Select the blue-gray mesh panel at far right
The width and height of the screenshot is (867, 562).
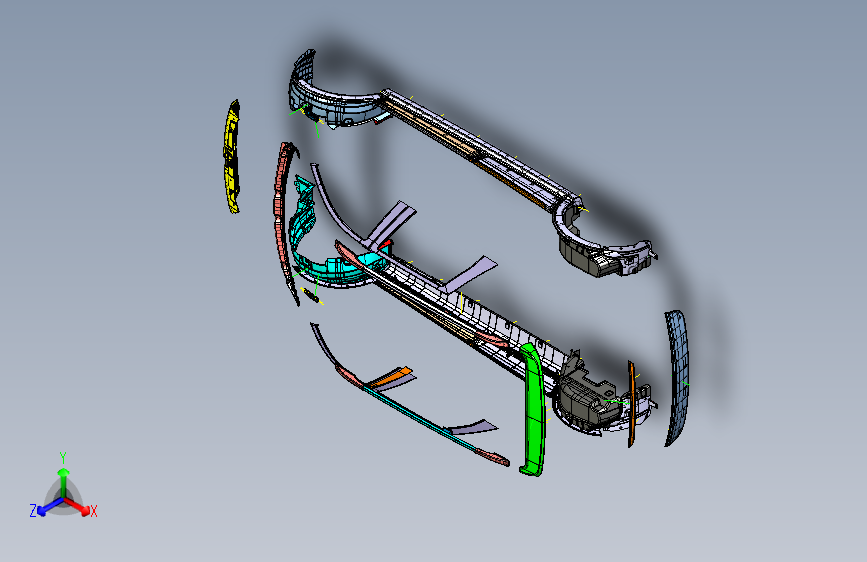[677, 378]
